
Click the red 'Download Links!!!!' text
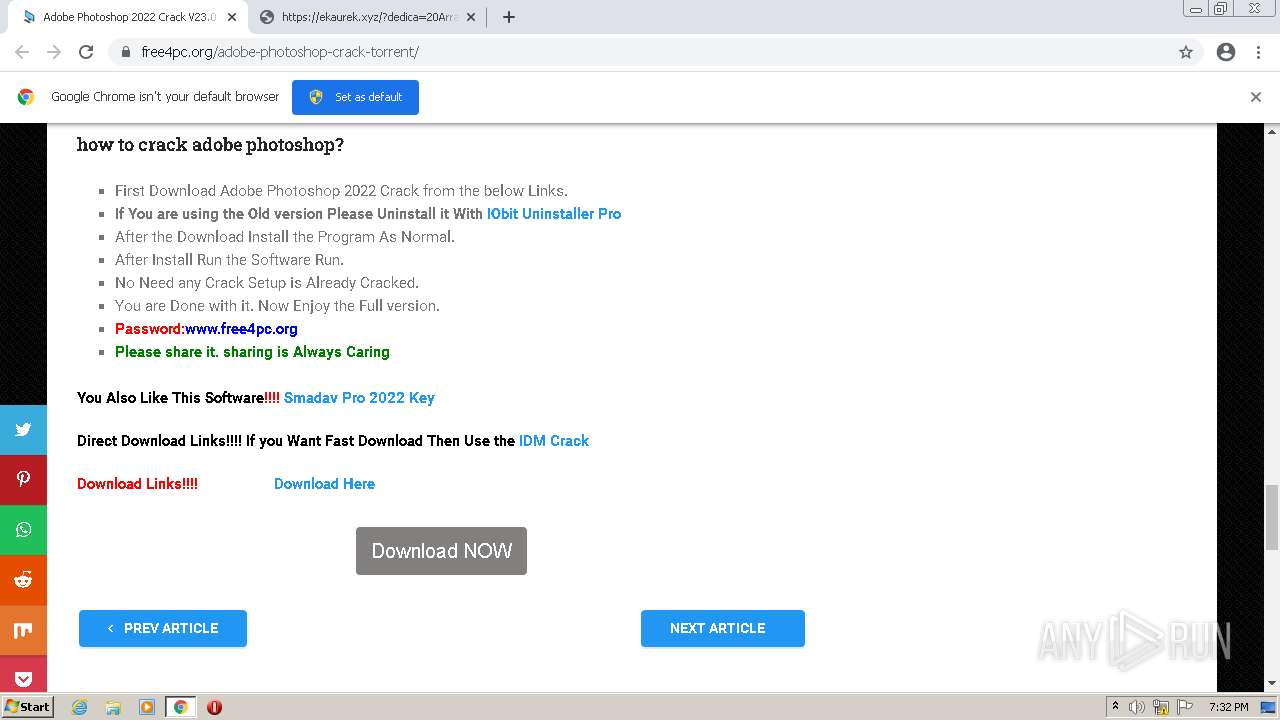pyautogui.click(x=137, y=484)
